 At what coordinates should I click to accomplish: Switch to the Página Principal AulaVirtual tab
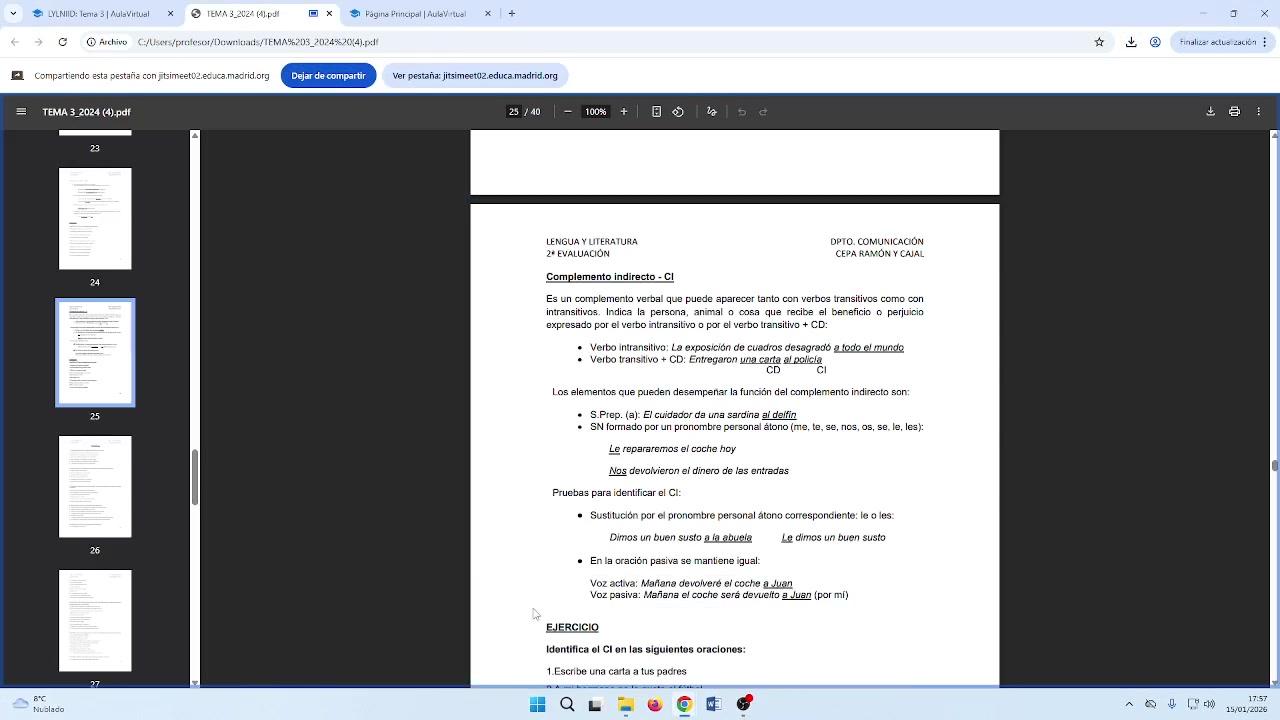click(420, 14)
